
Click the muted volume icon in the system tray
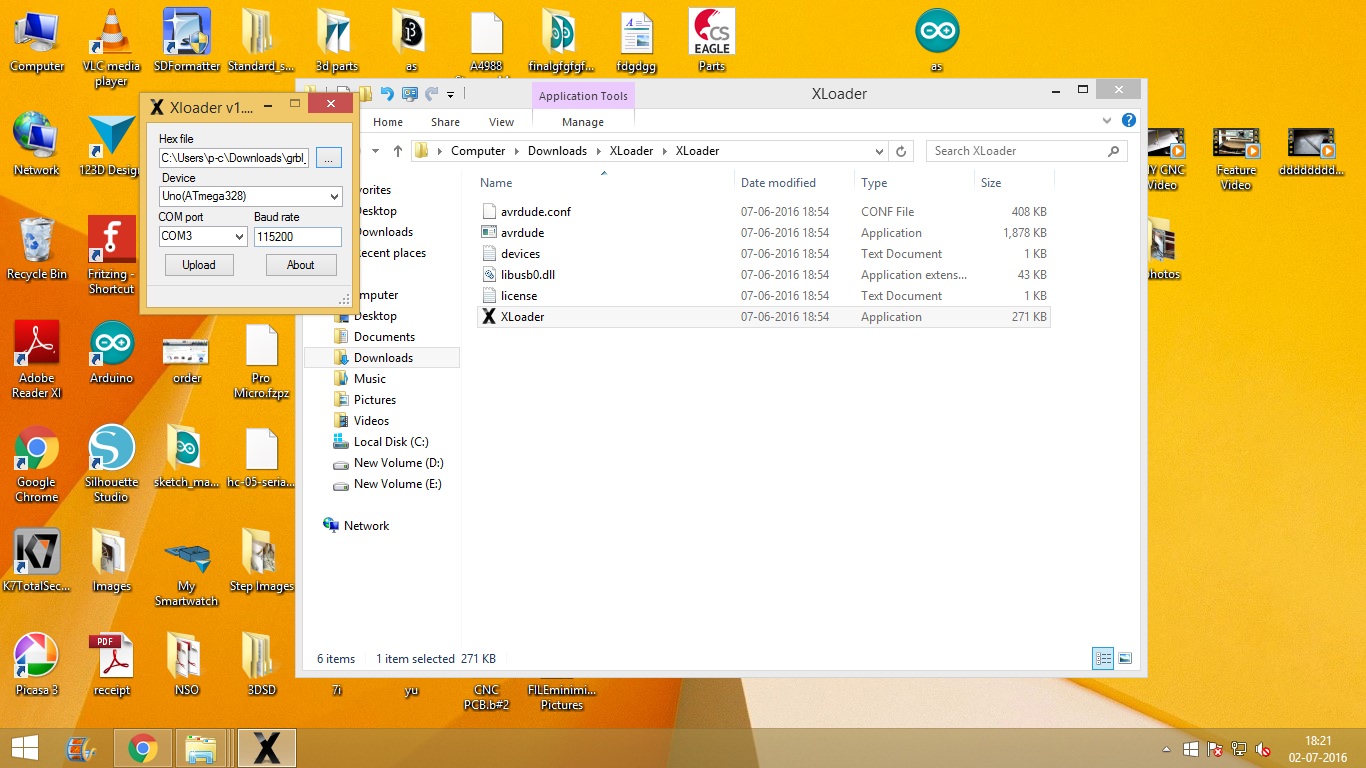coord(1263,749)
